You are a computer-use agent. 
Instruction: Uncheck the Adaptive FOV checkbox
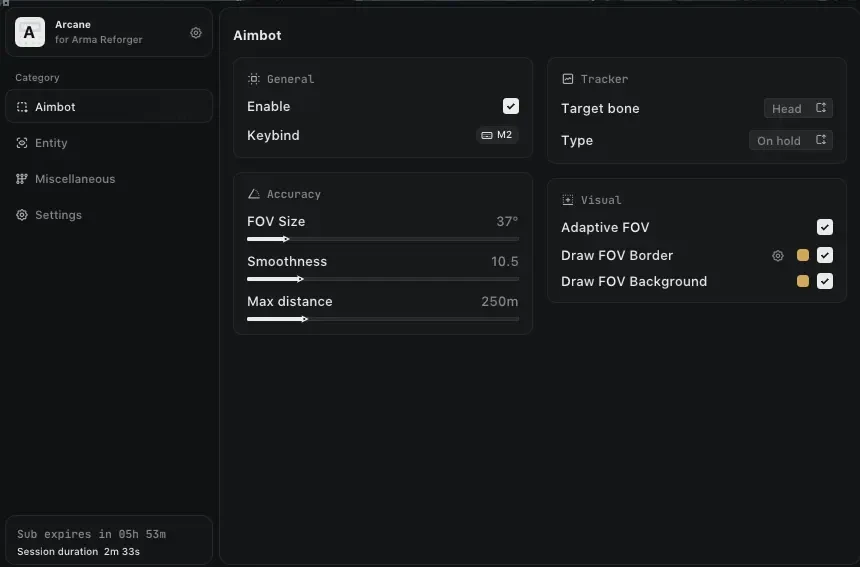tap(824, 227)
